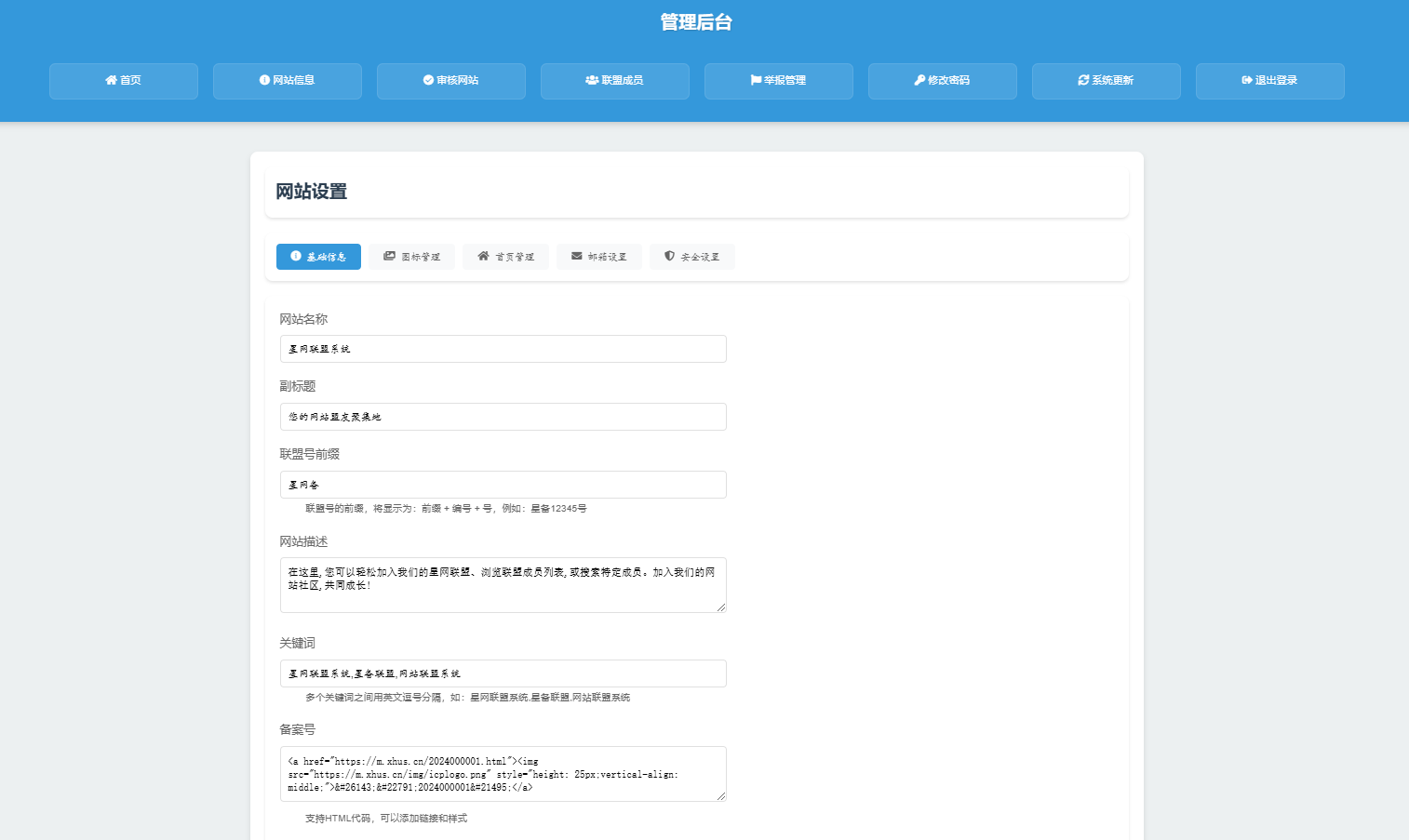
Task: Click the refresh icon for 系统更新
Action: (x=1083, y=81)
